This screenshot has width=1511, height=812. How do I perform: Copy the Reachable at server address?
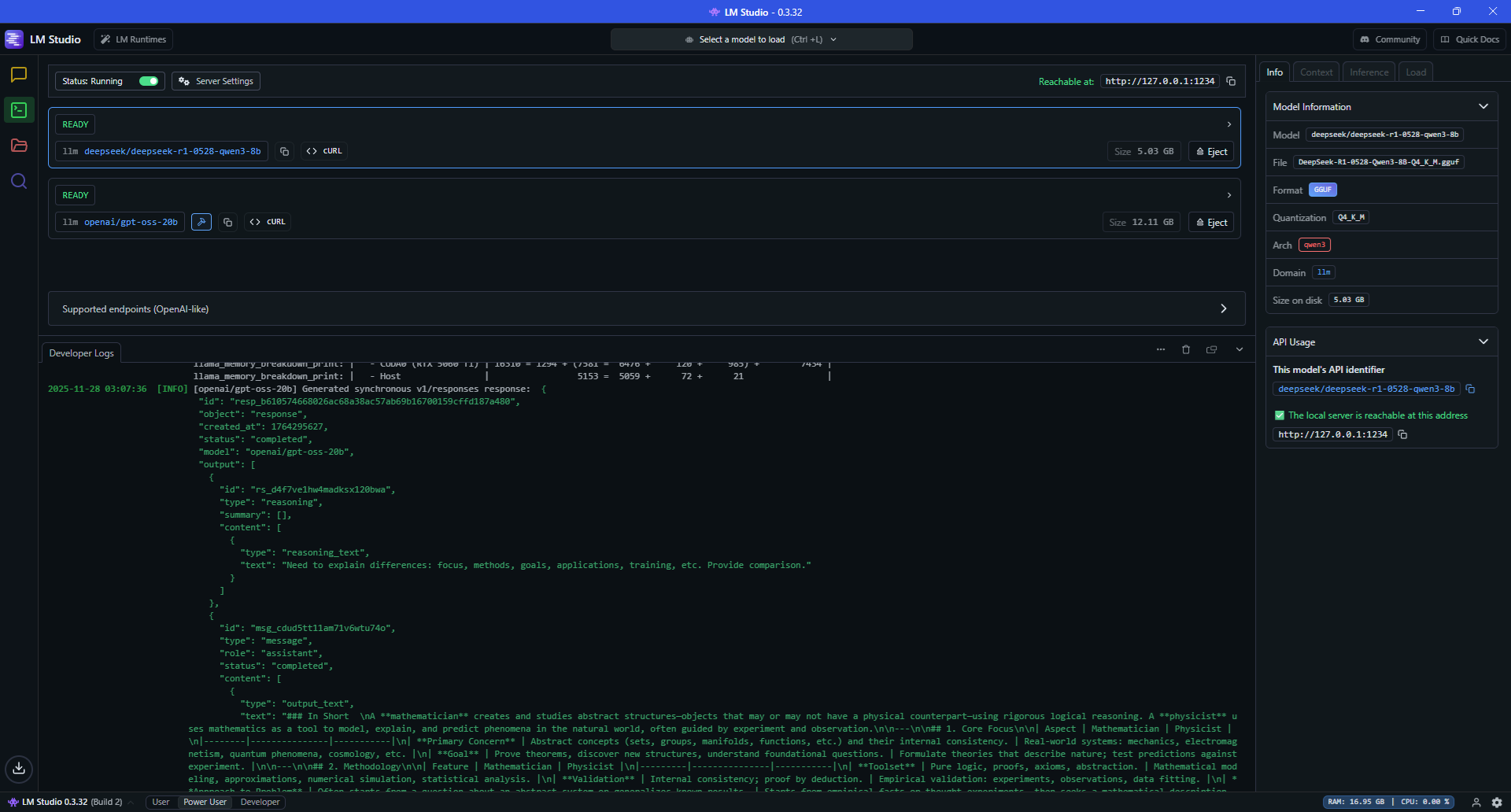pos(1231,81)
